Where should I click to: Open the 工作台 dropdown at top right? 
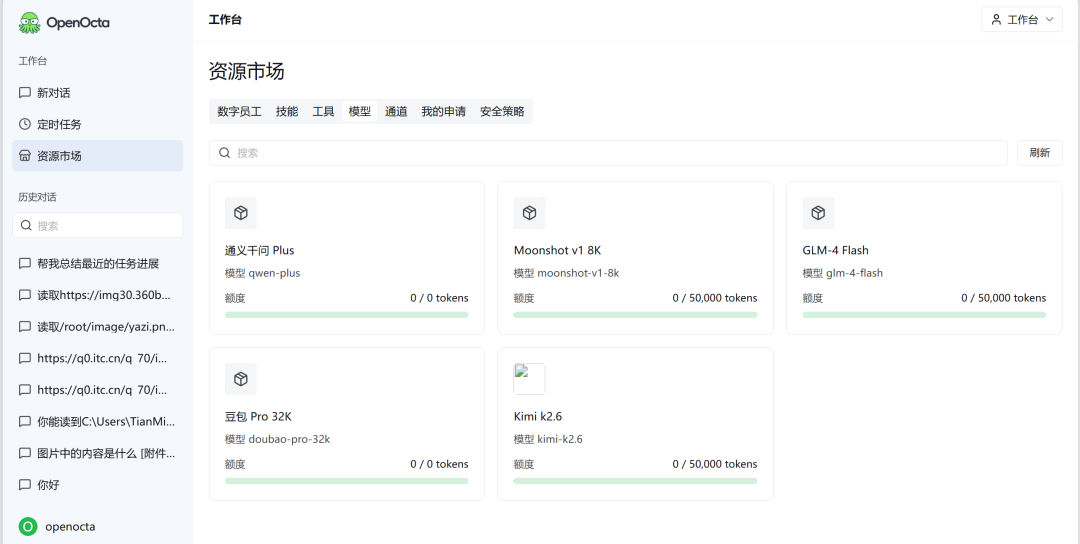coord(1021,19)
